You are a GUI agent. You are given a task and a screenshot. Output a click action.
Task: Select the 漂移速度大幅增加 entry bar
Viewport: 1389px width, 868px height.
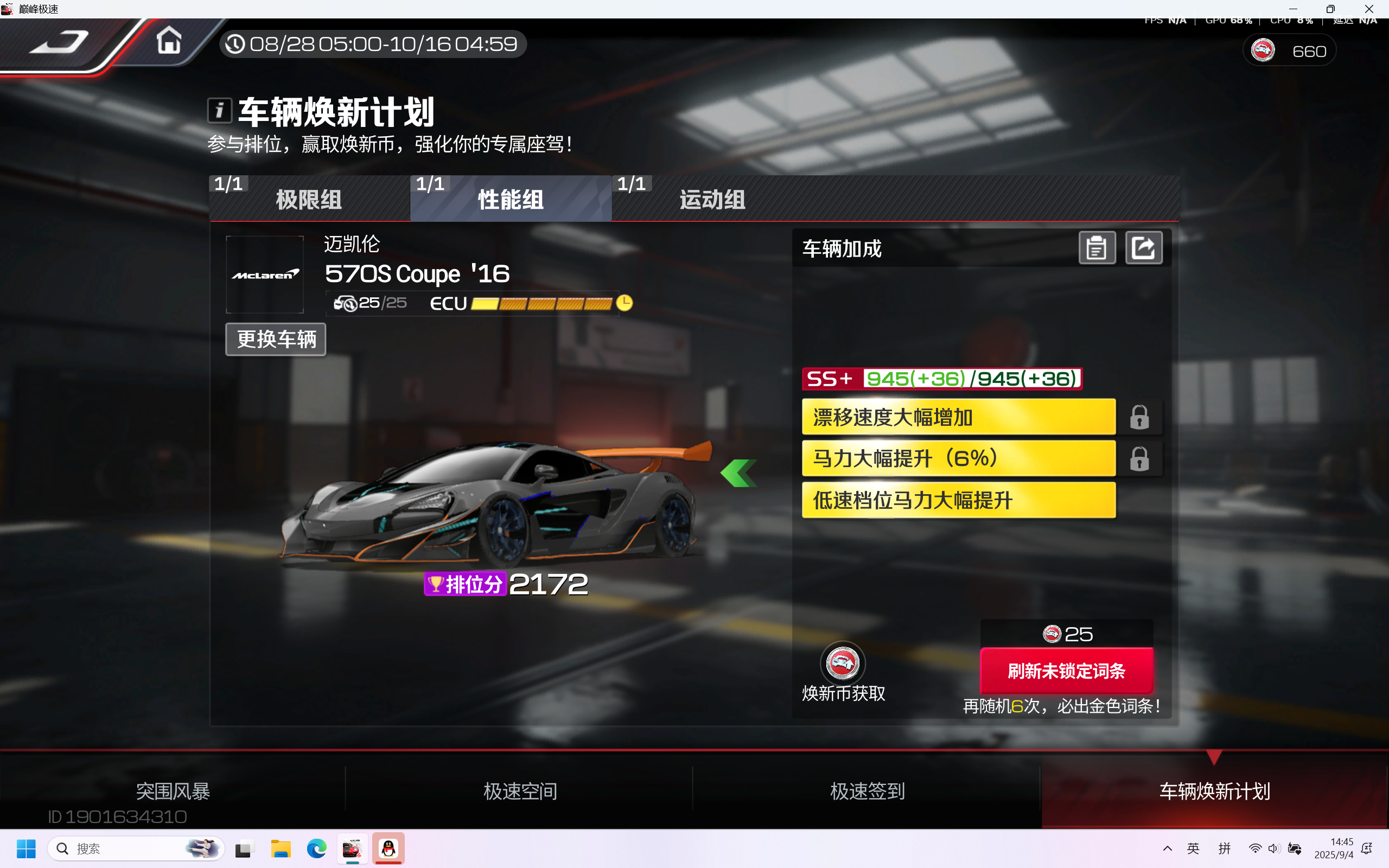959,417
